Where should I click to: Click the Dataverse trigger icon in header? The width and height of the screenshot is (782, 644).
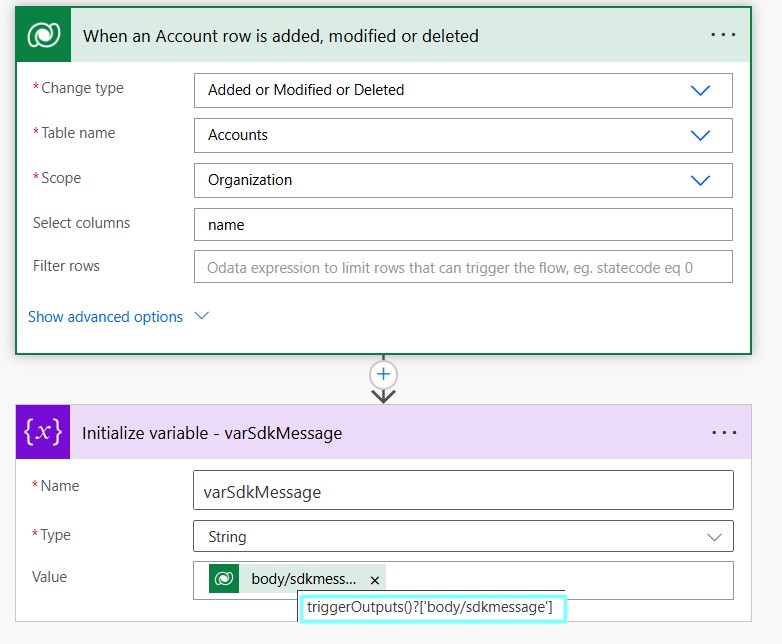[x=43, y=35]
